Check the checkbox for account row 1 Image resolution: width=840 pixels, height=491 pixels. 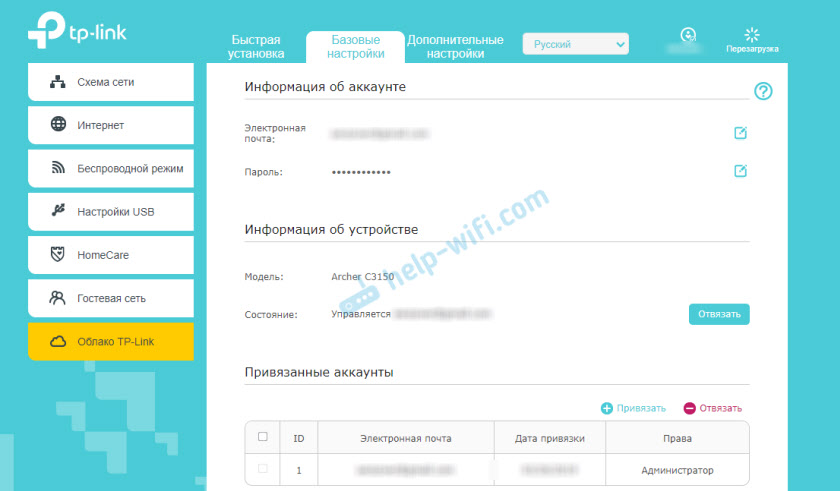263,469
